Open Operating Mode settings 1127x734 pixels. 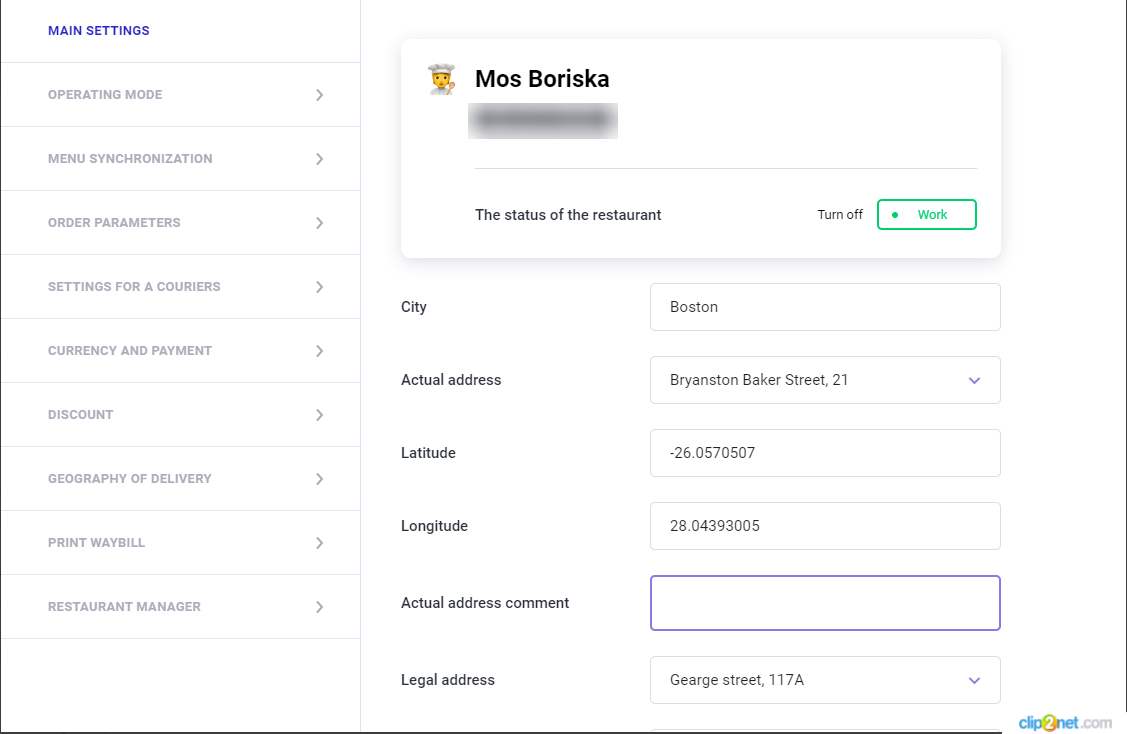coord(180,95)
